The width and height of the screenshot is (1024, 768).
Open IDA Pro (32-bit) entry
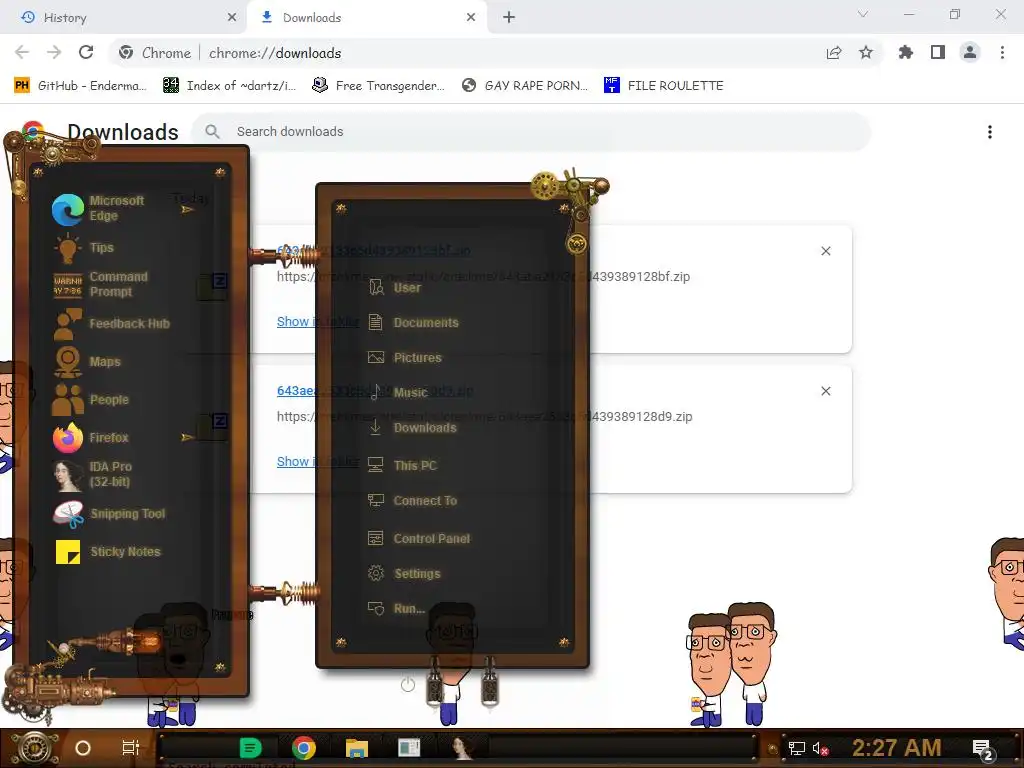coord(95,474)
